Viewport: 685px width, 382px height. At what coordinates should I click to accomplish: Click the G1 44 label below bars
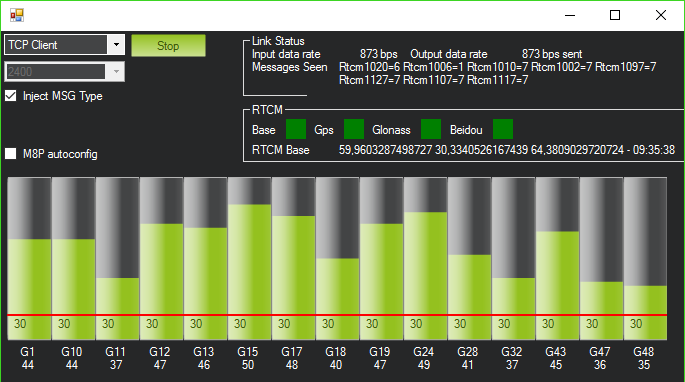point(28,358)
